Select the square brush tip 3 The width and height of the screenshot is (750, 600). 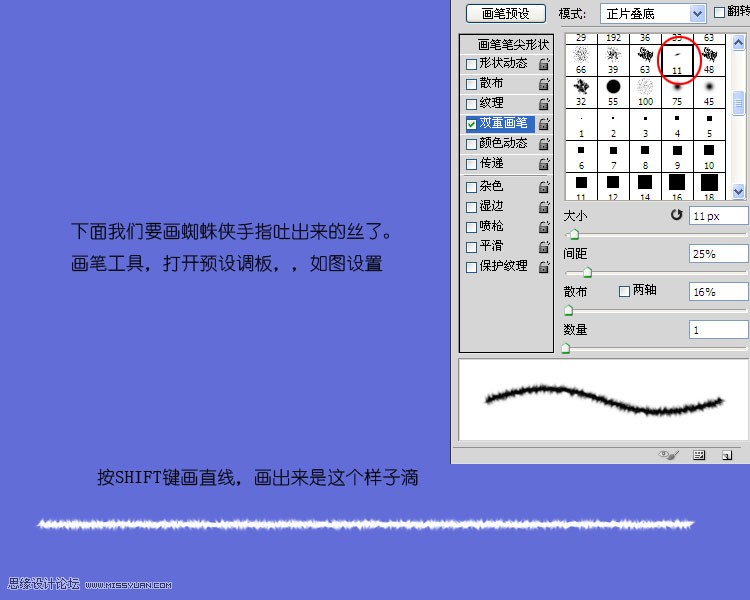pyautogui.click(x=645, y=124)
